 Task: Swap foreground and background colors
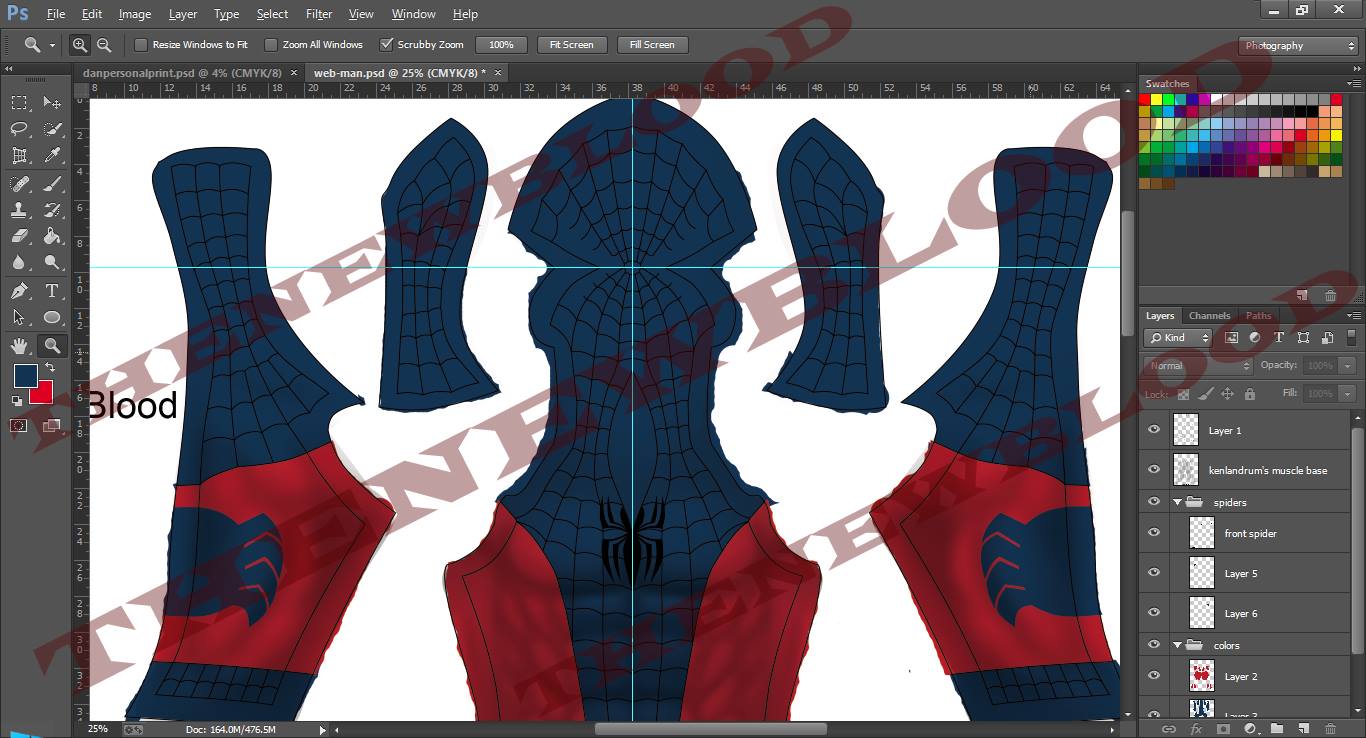(x=49, y=368)
